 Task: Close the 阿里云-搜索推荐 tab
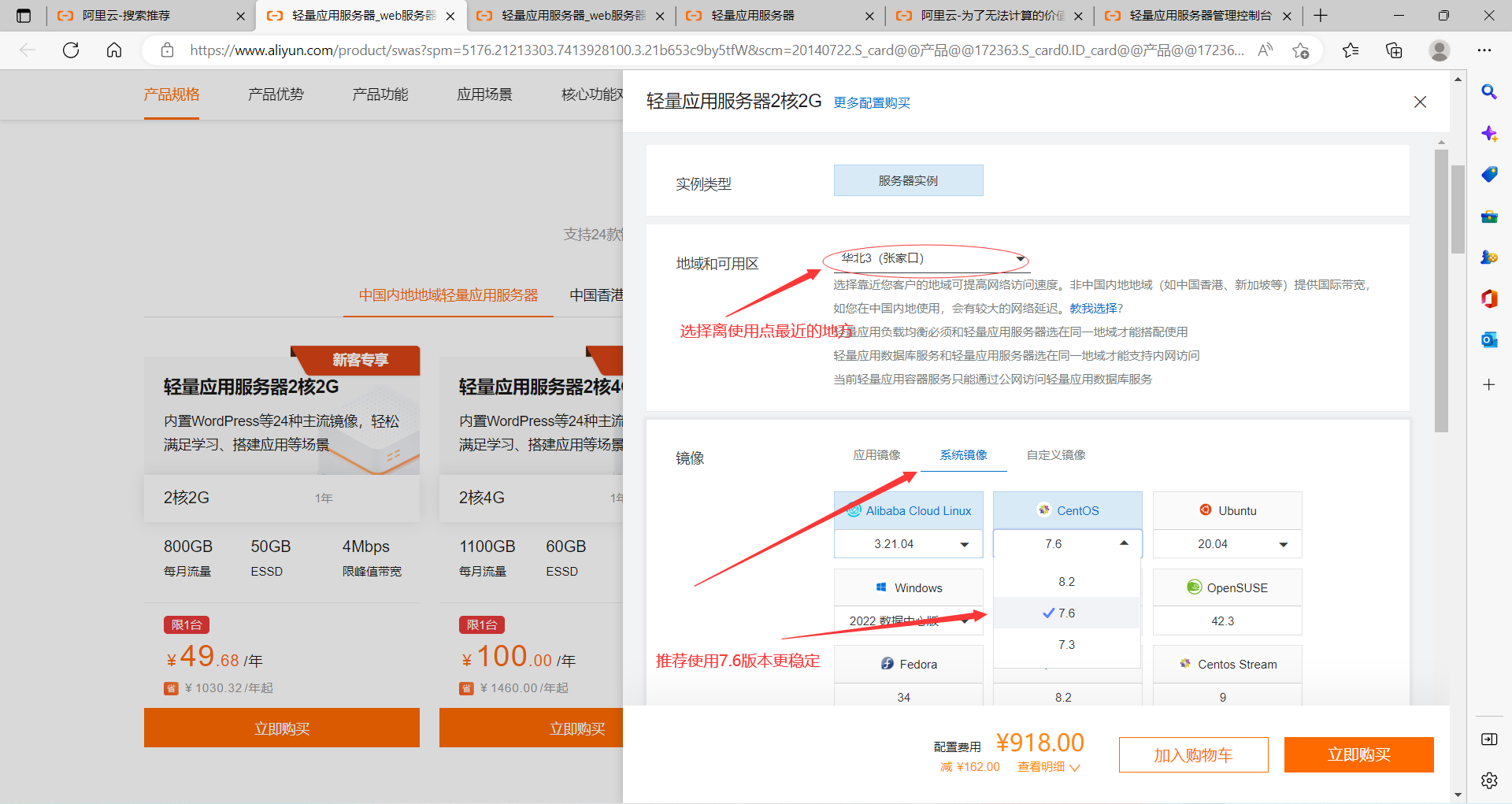240,16
